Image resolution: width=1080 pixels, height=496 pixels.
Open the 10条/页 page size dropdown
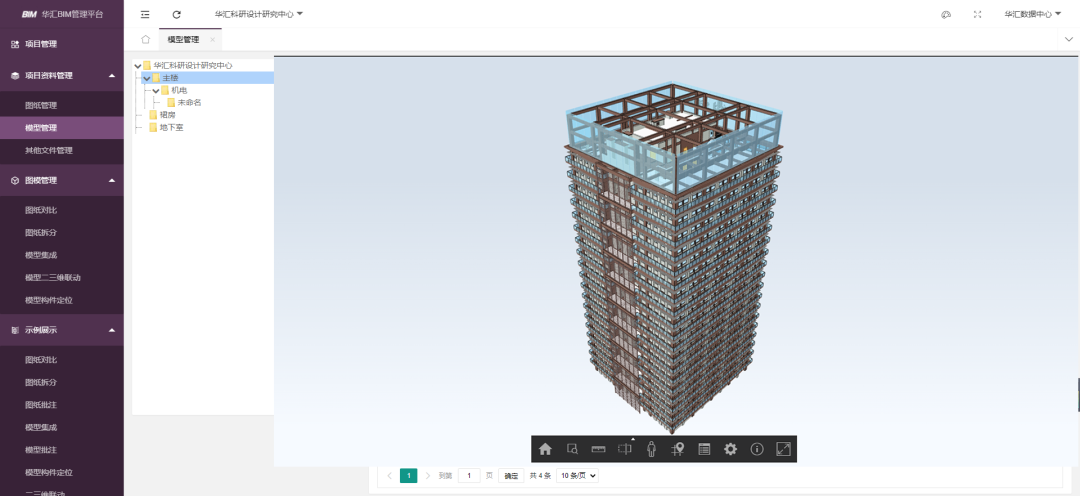(x=577, y=476)
